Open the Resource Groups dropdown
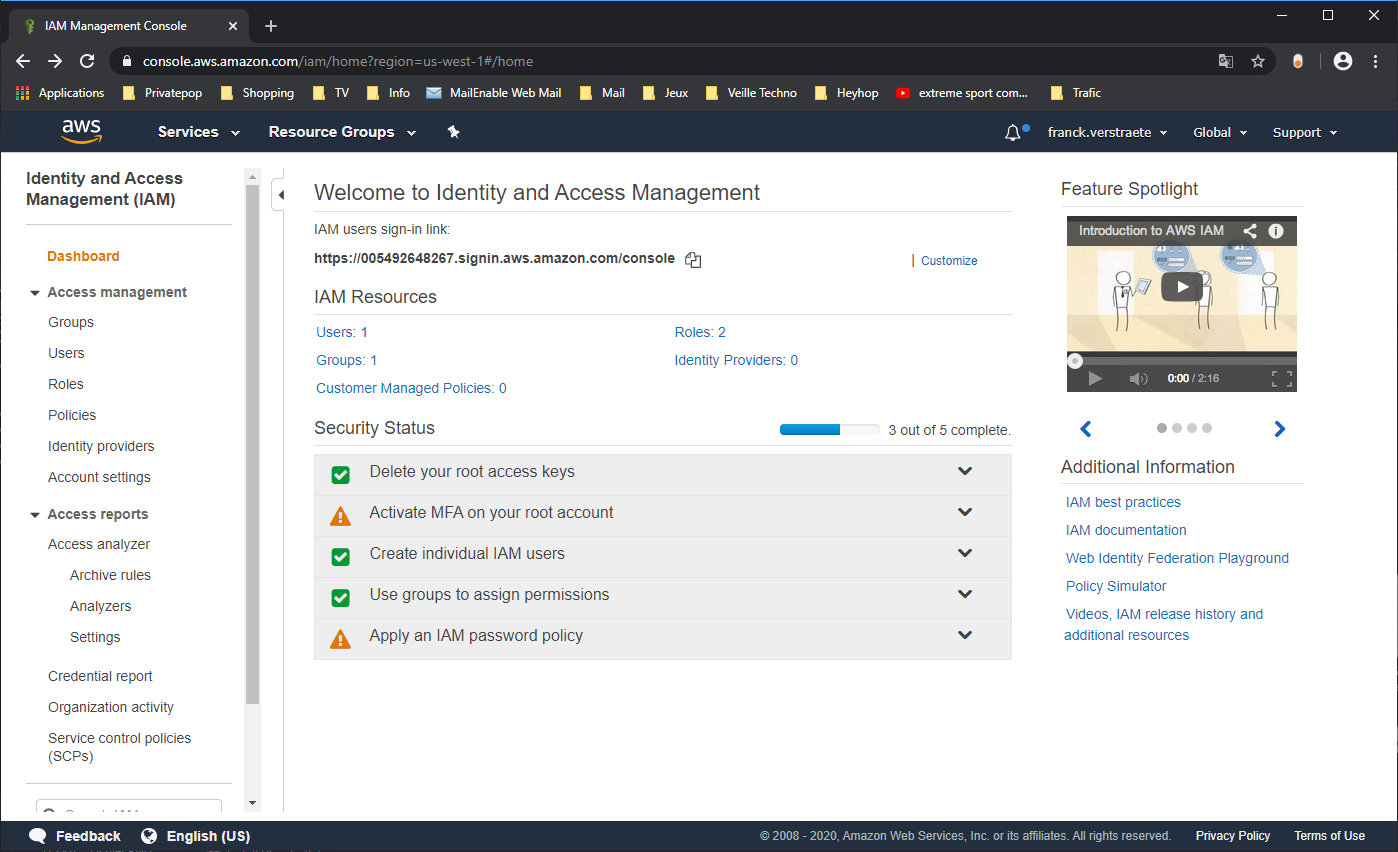Viewport: 1398px width, 852px height. pyautogui.click(x=342, y=132)
